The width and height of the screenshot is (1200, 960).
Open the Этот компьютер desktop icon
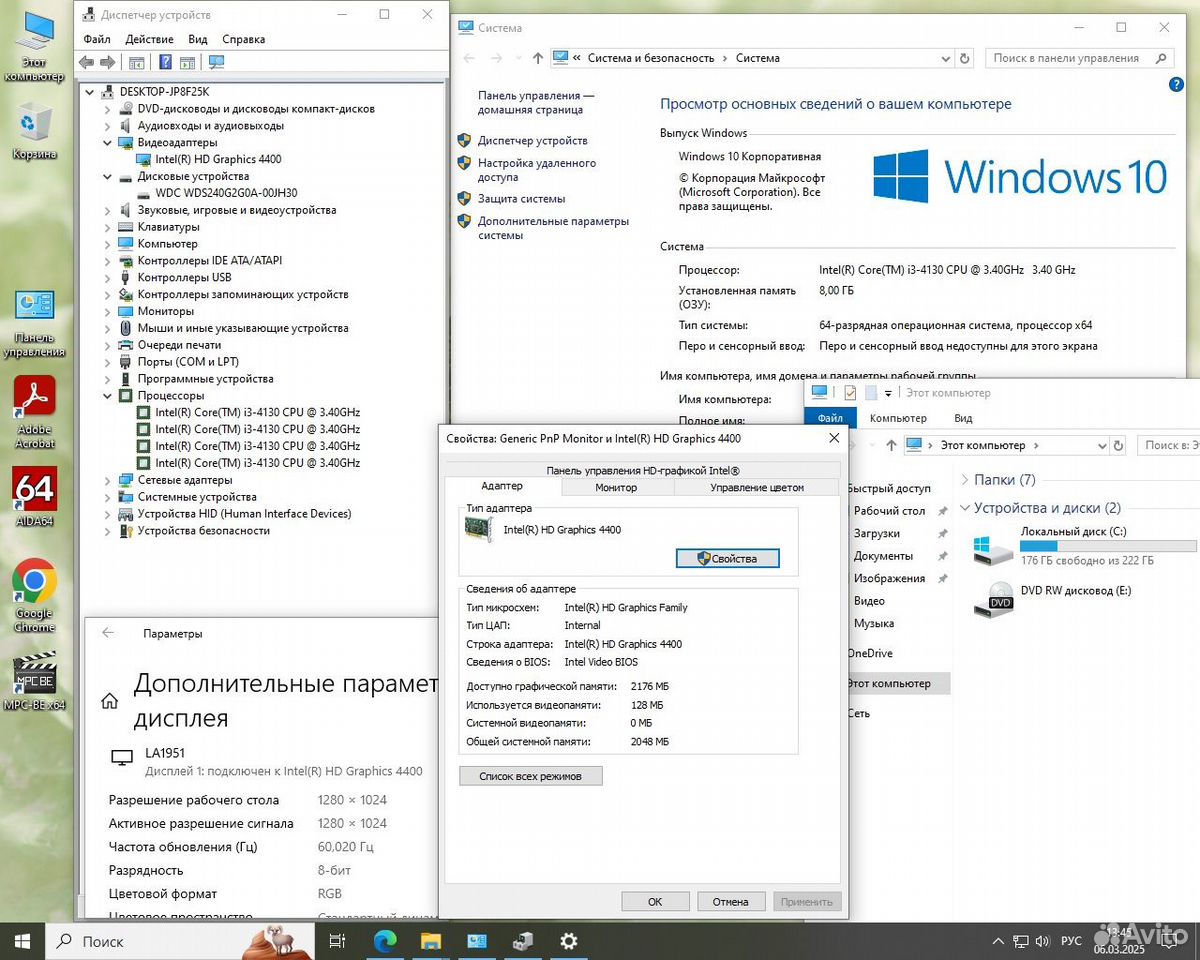[x=34, y=45]
